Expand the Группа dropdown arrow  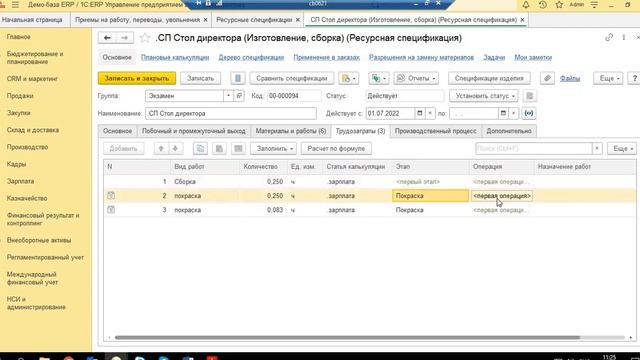(x=229, y=96)
